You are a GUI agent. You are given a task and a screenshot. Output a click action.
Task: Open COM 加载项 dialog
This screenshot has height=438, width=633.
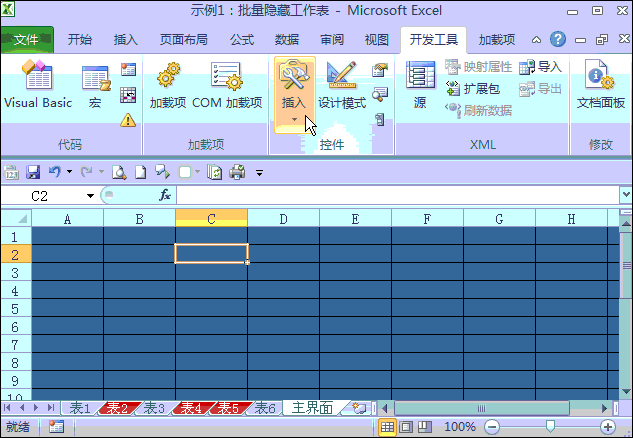(x=227, y=86)
